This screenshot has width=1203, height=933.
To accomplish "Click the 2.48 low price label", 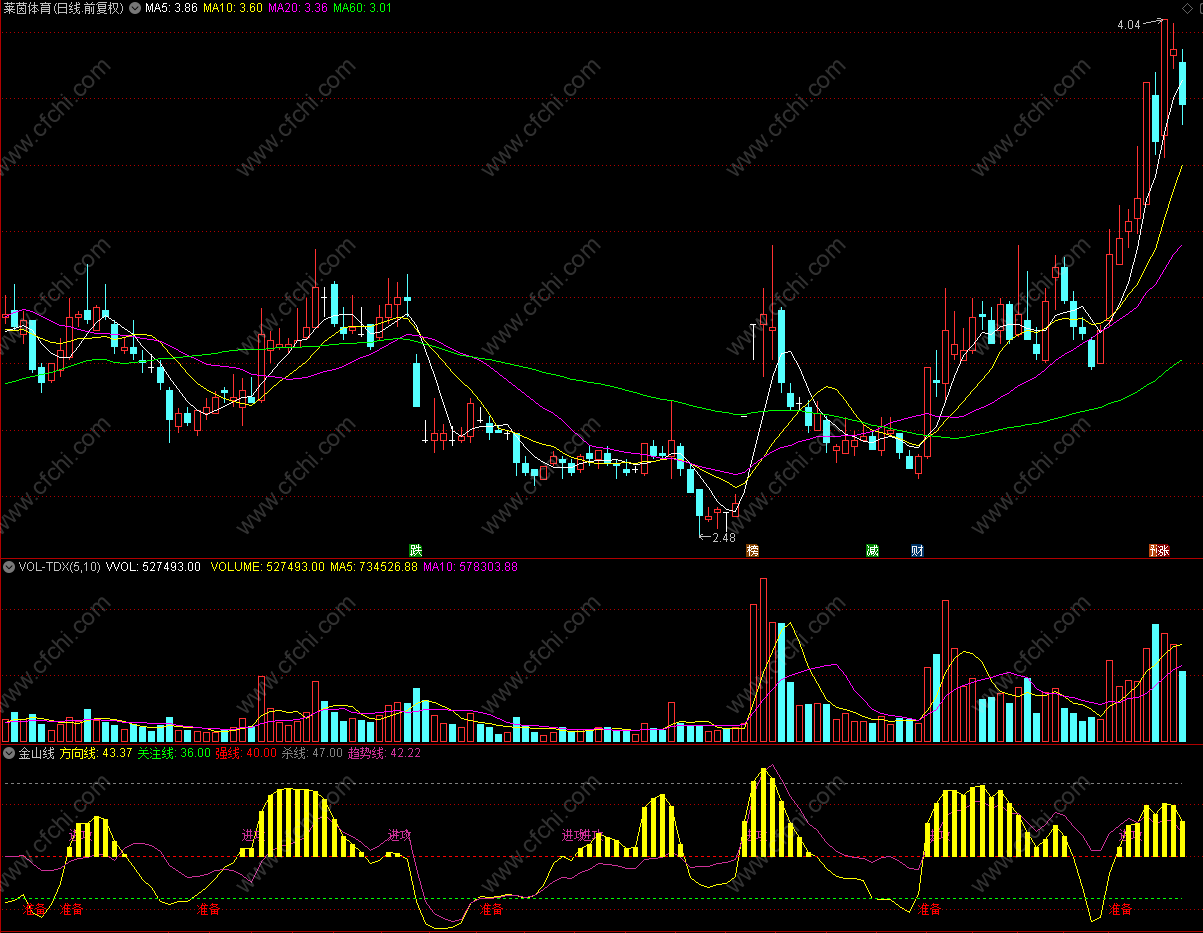I will pos(723,537).
